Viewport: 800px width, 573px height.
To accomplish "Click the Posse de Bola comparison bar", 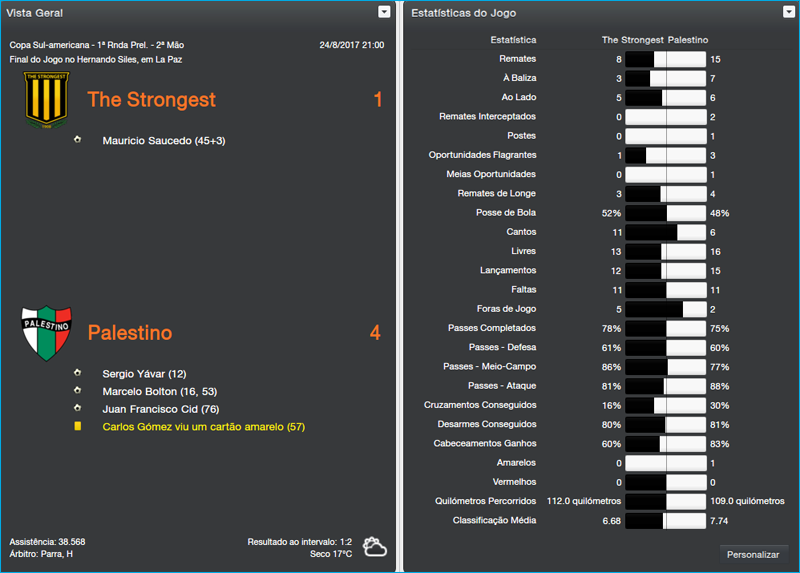I will coord(666,213).
